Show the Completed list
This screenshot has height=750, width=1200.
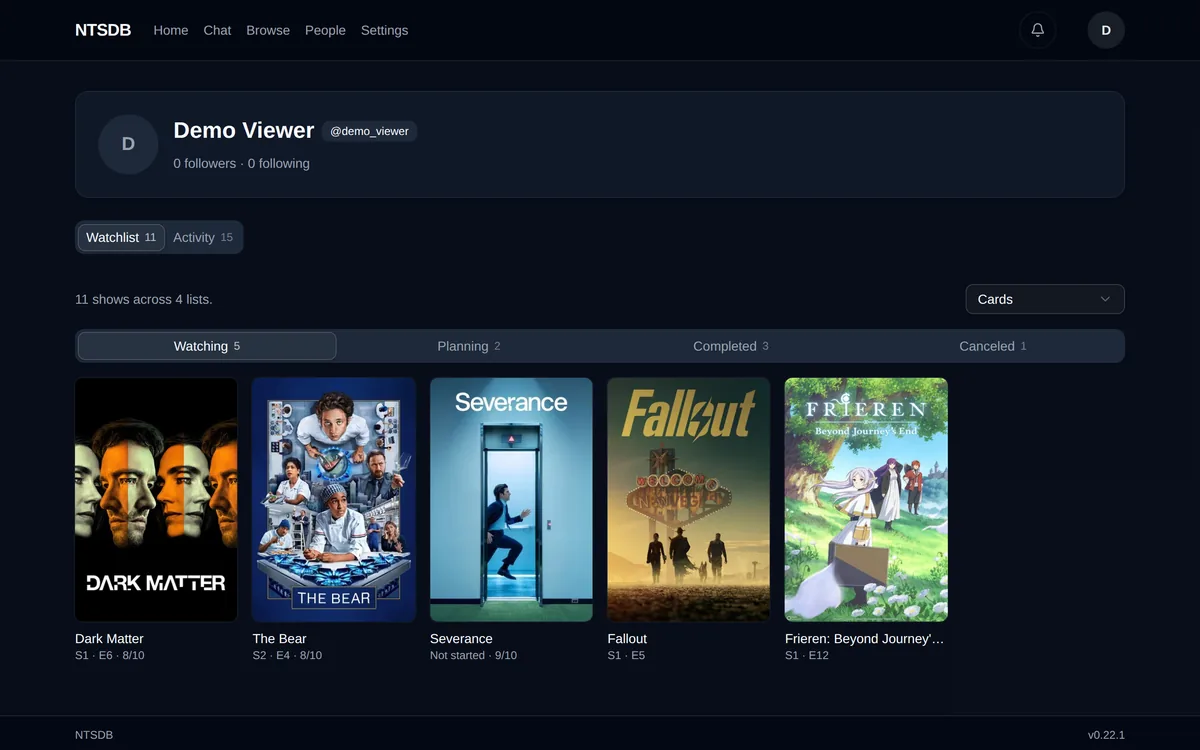pyautogui.click(x=731, y=346)
